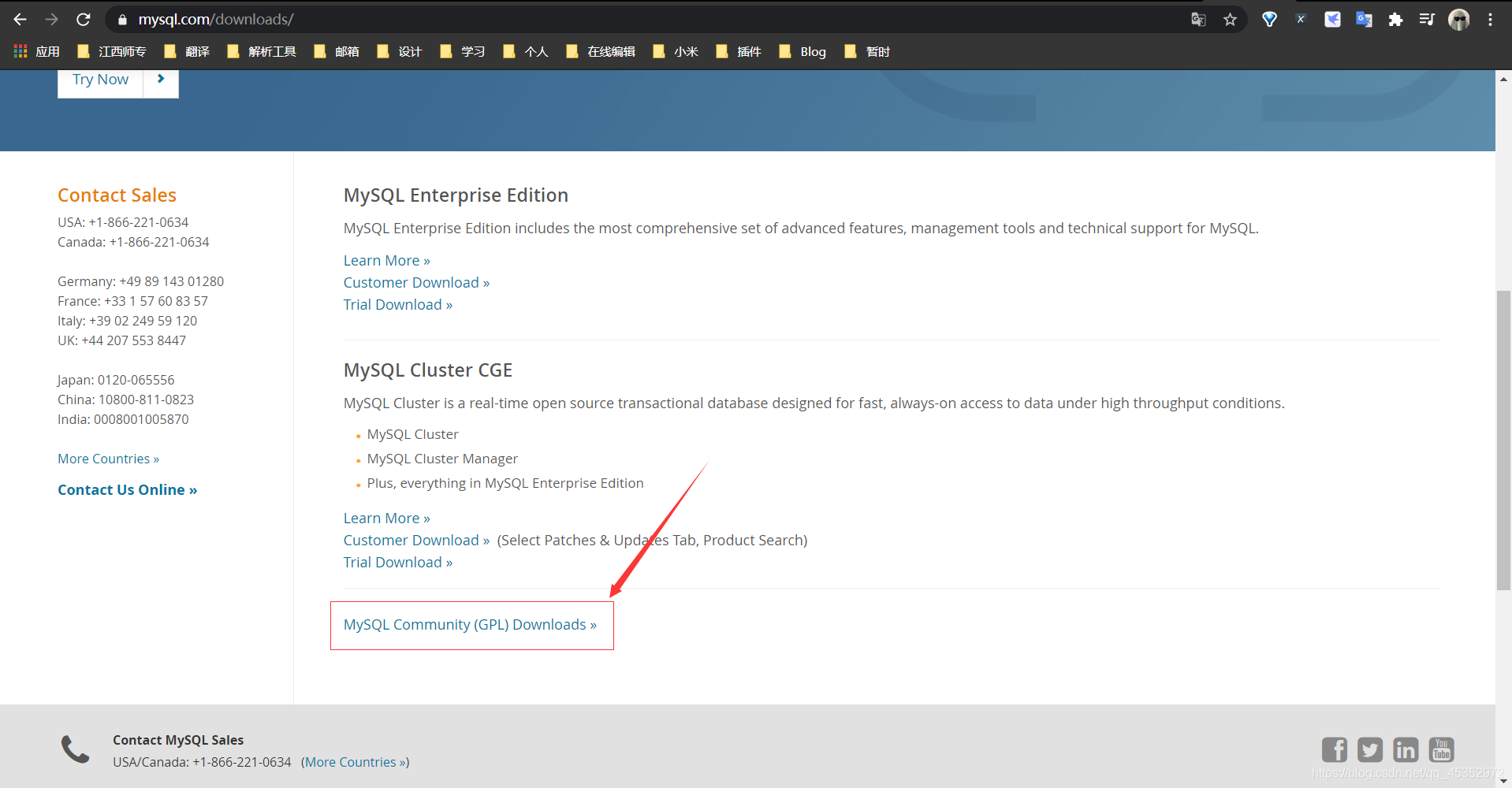Image resolution: width=1512 pixels, height=788 pixels.
Task: Open MySQL Community (GPL) Downloads link
Action: coord(470,625)
